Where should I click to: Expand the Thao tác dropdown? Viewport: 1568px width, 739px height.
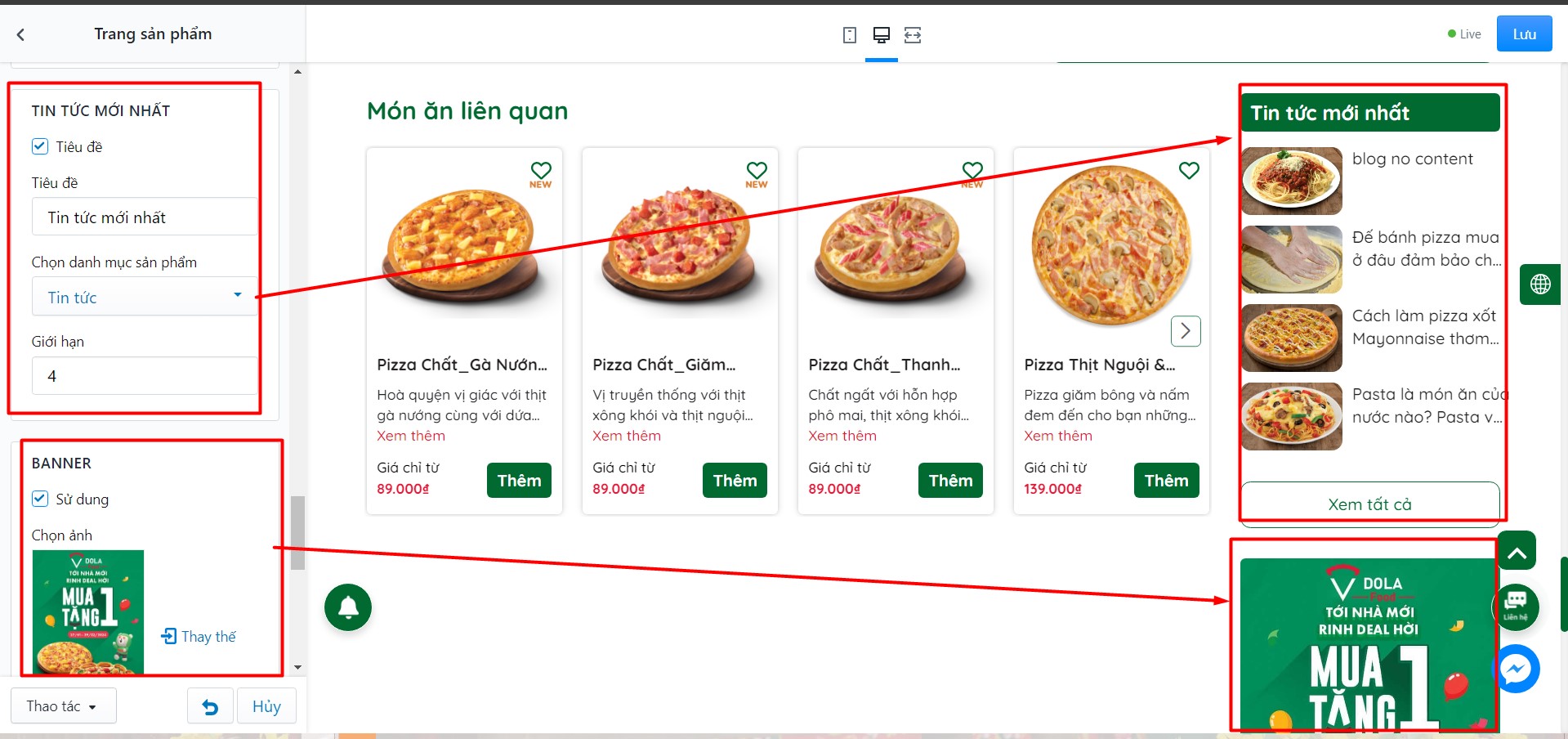63,706
